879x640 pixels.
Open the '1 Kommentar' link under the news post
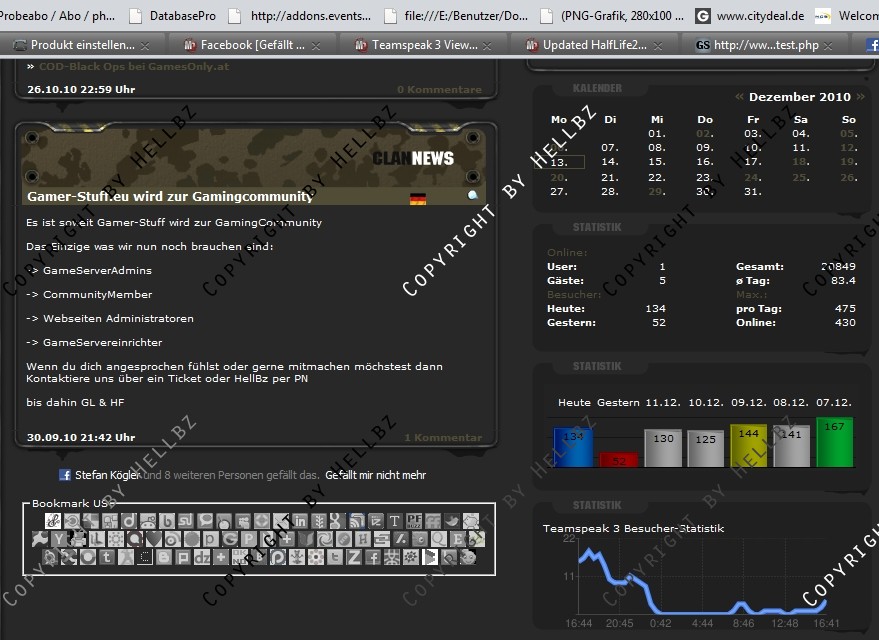(x=443, y=437)
